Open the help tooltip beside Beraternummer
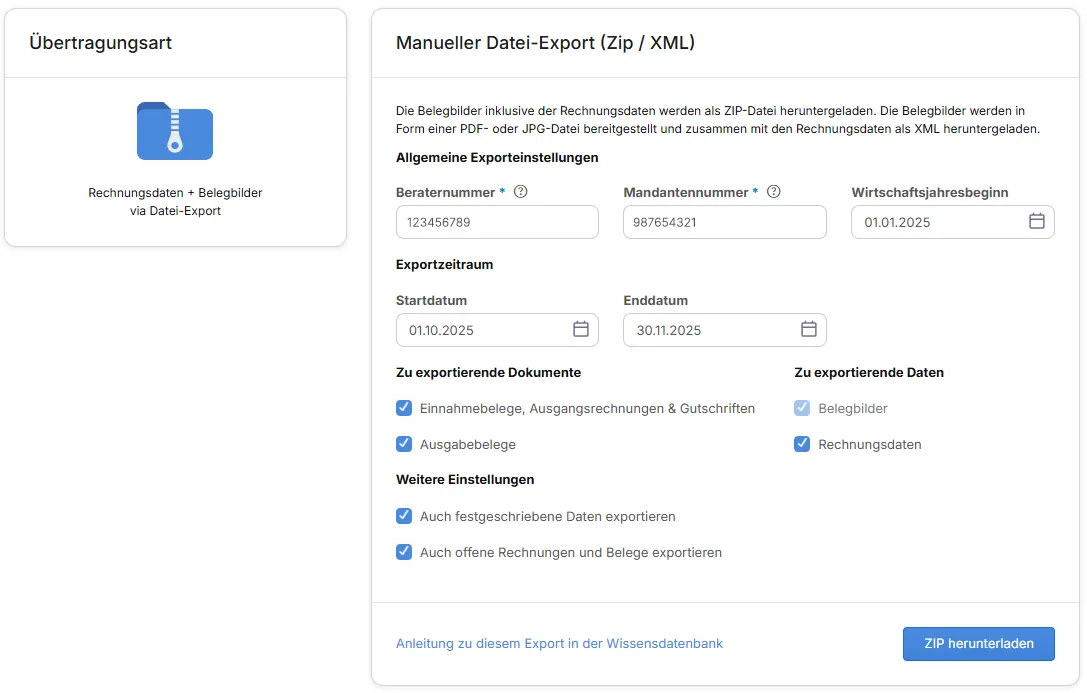The image size is (1087, 693). (520, 191)
